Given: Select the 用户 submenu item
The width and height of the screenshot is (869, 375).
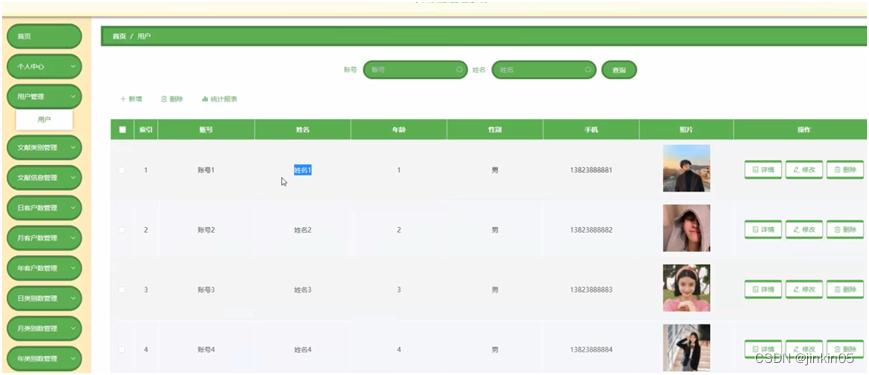Looking at the screenshot, I should pyautogui.click(x=44, y=120).
